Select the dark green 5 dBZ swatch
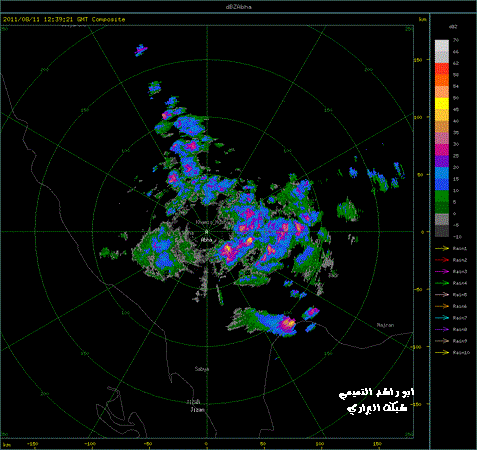The image size is (477, 450). point(442,208)
